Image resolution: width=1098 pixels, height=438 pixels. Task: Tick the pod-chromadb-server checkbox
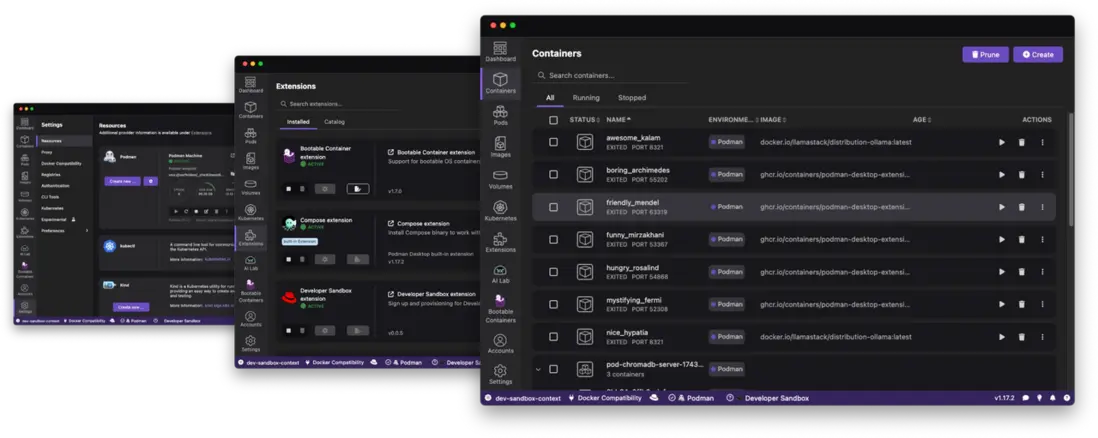(553, 369)
